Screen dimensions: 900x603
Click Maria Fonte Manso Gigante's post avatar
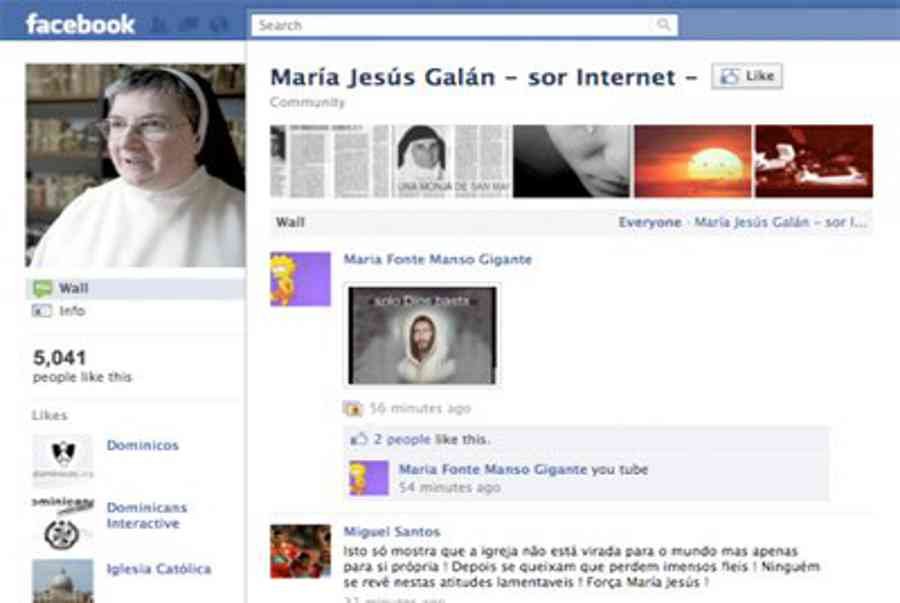(x=300, y=279)
